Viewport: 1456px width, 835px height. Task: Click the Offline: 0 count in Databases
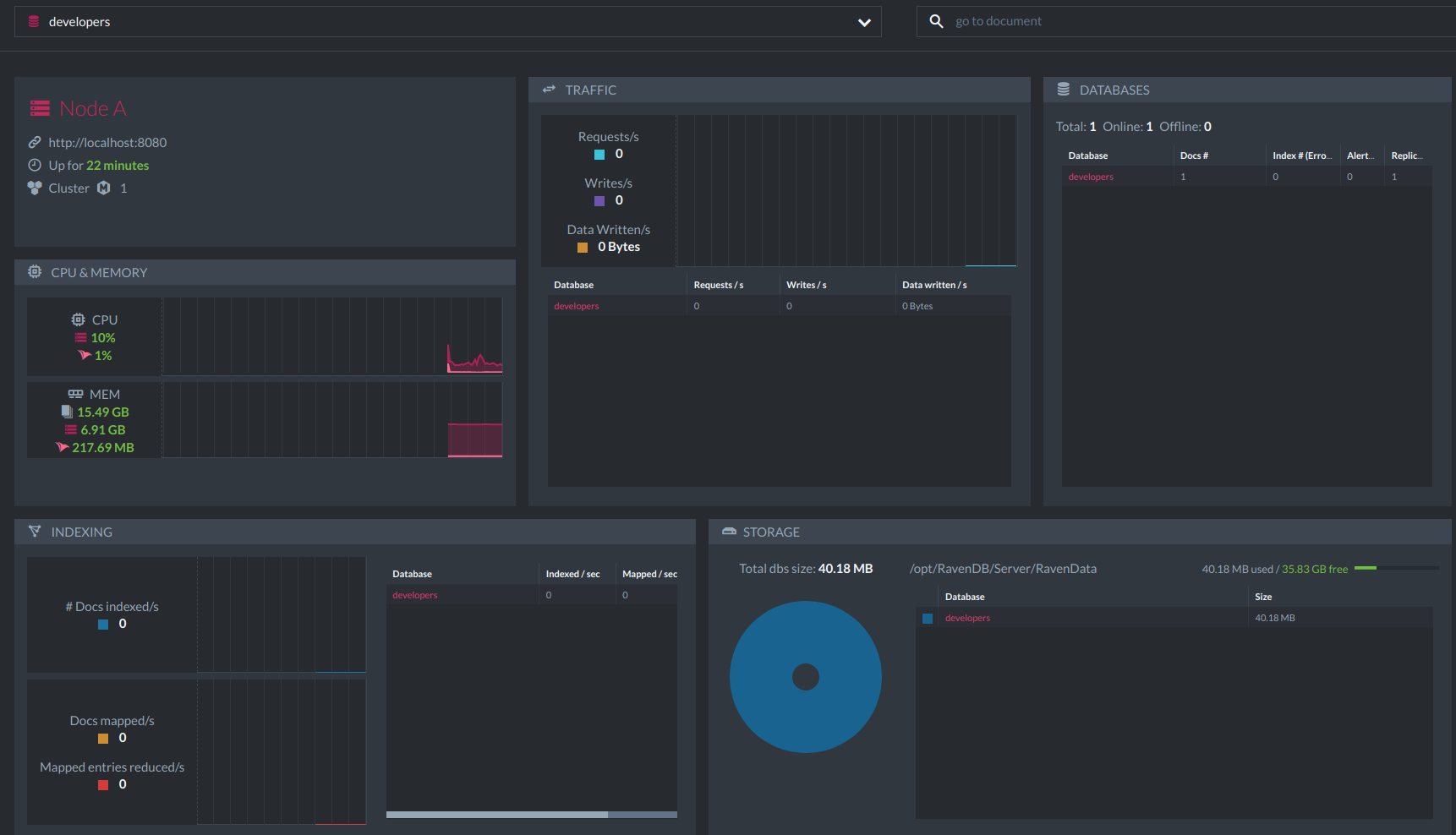click(x=1185, y=127)
